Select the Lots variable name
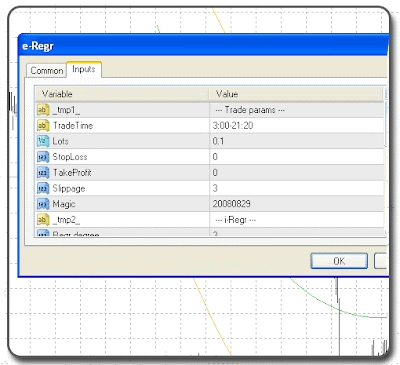This screenshot has height=365, width=400. click(x=60, y=141)
